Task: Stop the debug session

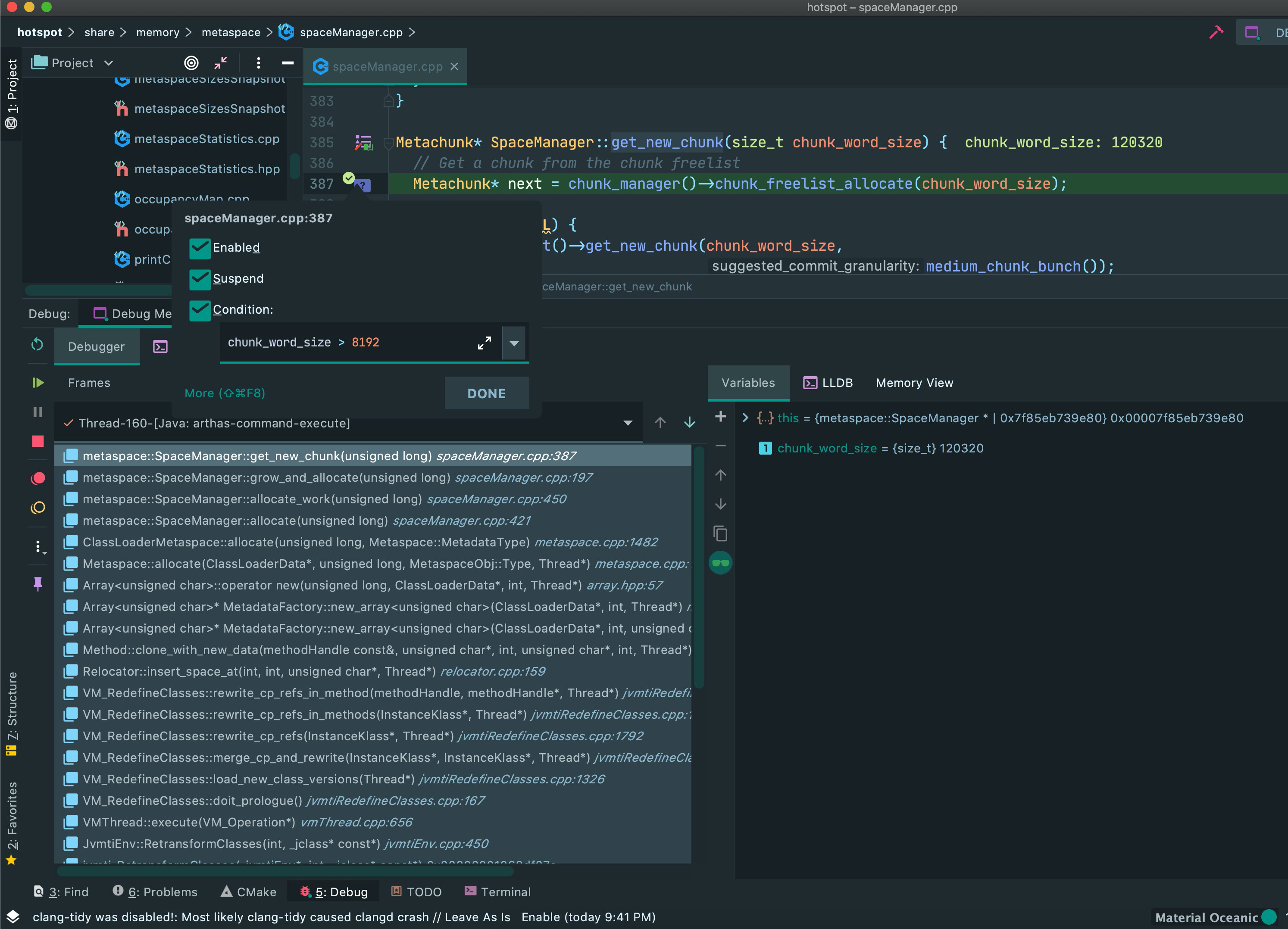Action: pyautogui.click(x=38, y=441)
